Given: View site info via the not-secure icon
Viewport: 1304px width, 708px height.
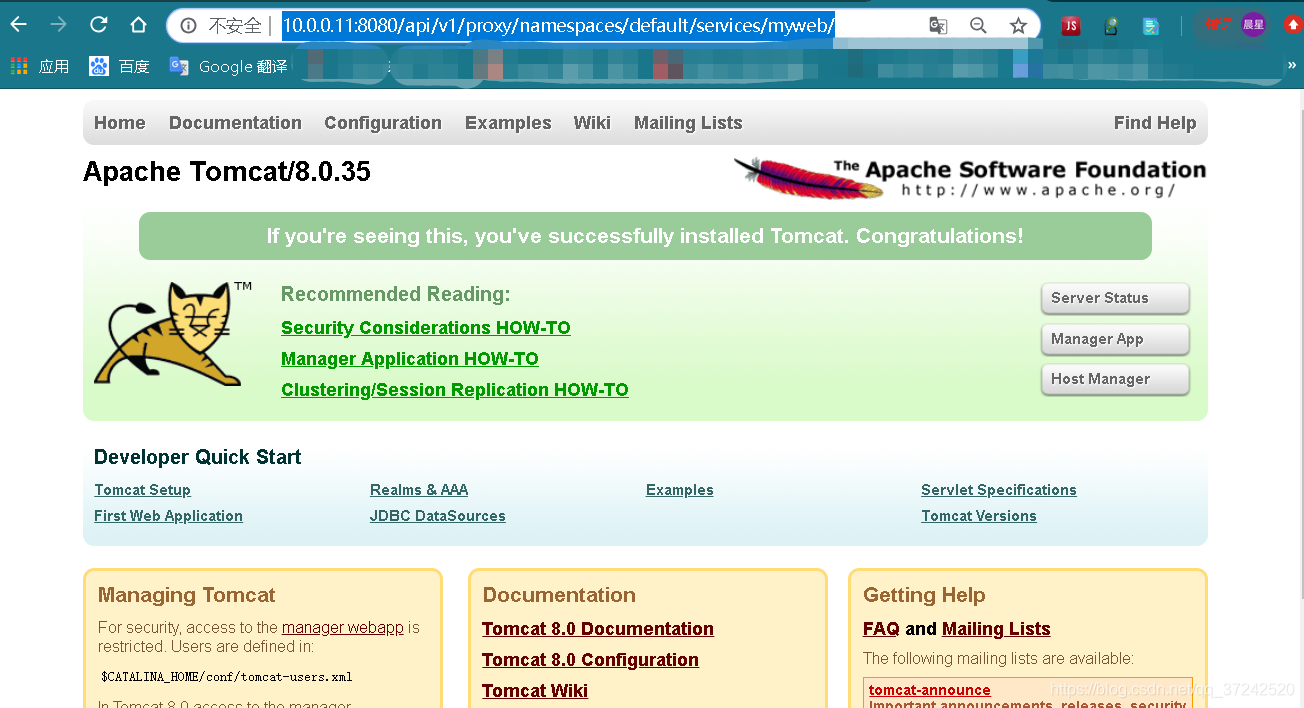Looking at the screenshot, I should click(x=188, y=26).
